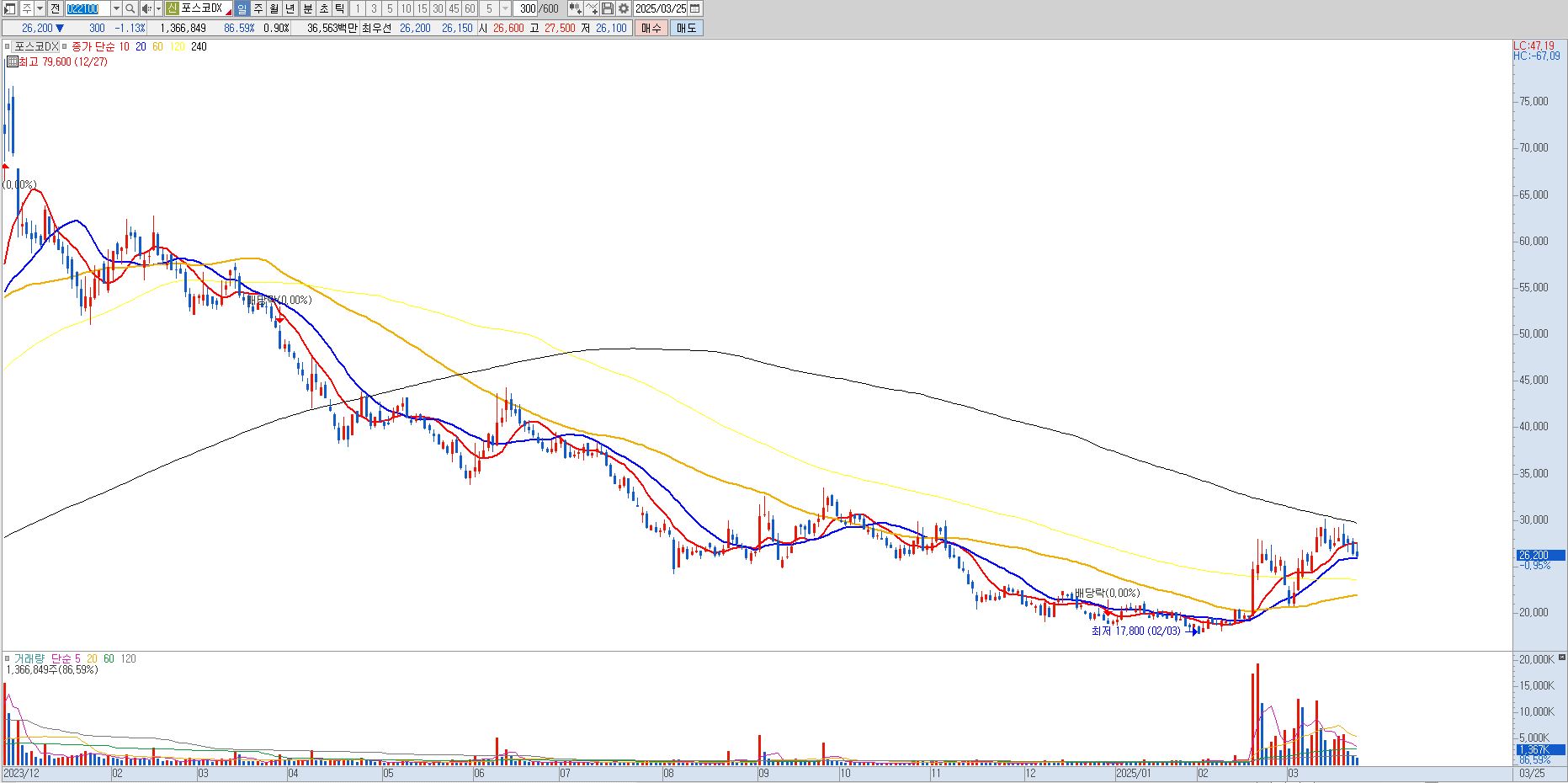Viewport: 1568px width, 783px height.
Task: Open the 주 market-type dropdown arrow
Action: [x=40, y=8]
